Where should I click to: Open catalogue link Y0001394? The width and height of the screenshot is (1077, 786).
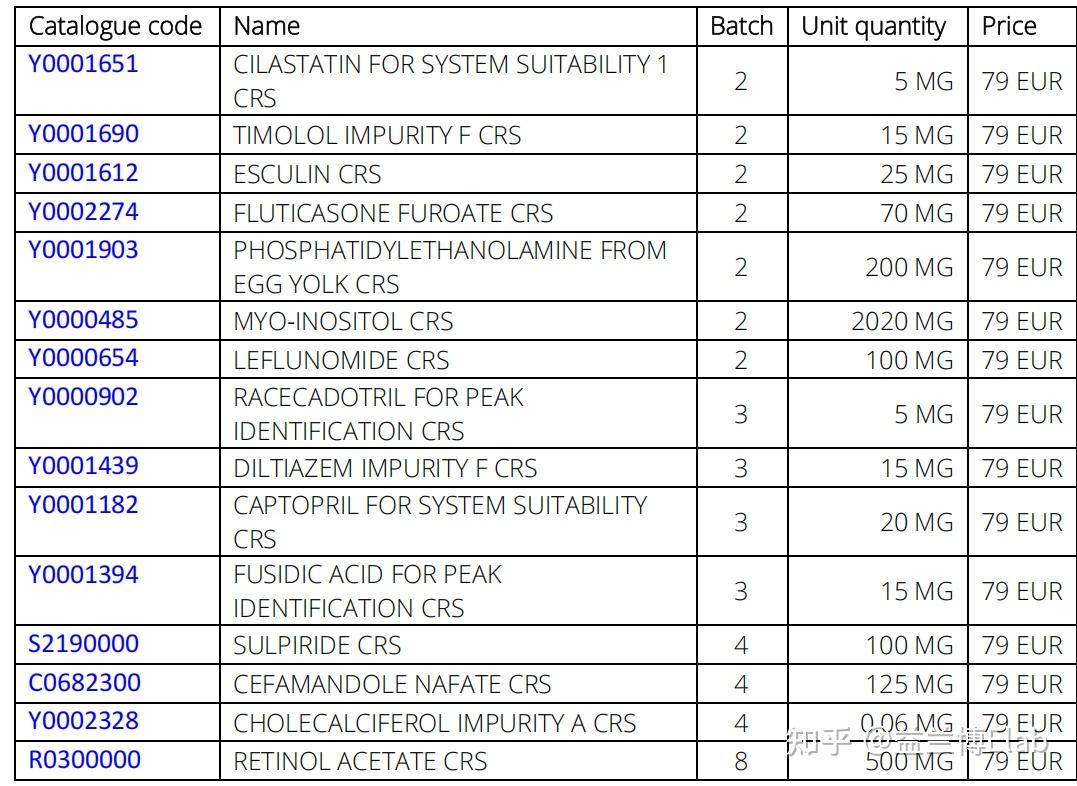click(83, 574)
